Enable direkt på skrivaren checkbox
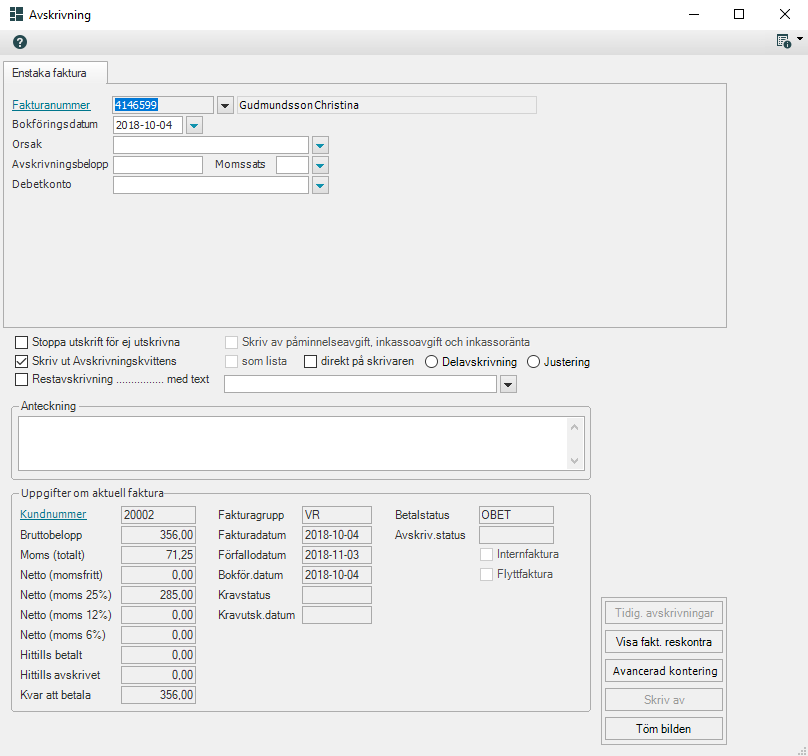Image resolution: width=808 pixels, height=756 pixels. click(310, 362)
